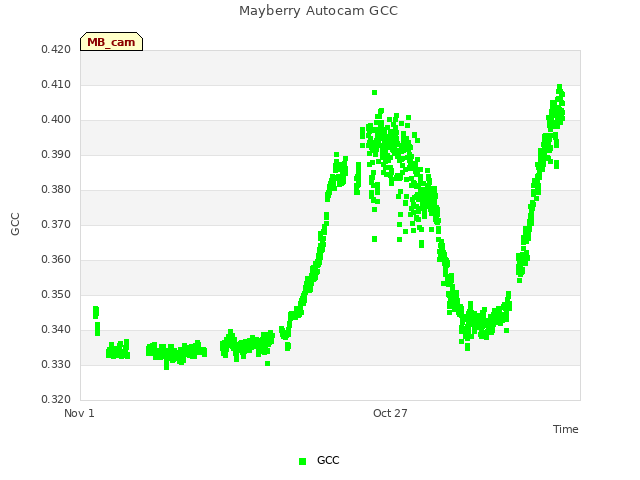Image resolution: width=640 pixels, height=480 pixels.
Task: Click the 0.320 y-axis value
Action: [56, 399]
